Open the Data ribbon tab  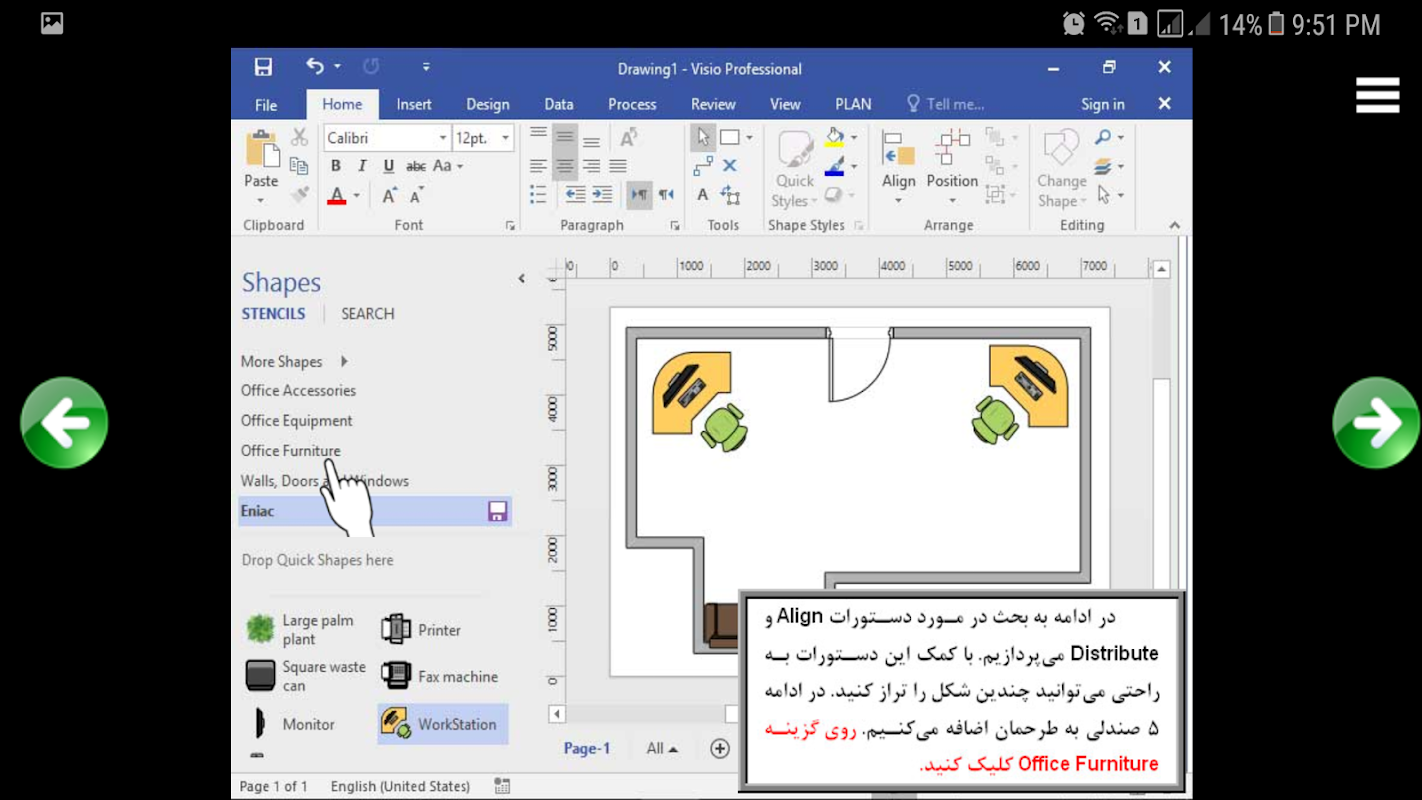[559, 104]
